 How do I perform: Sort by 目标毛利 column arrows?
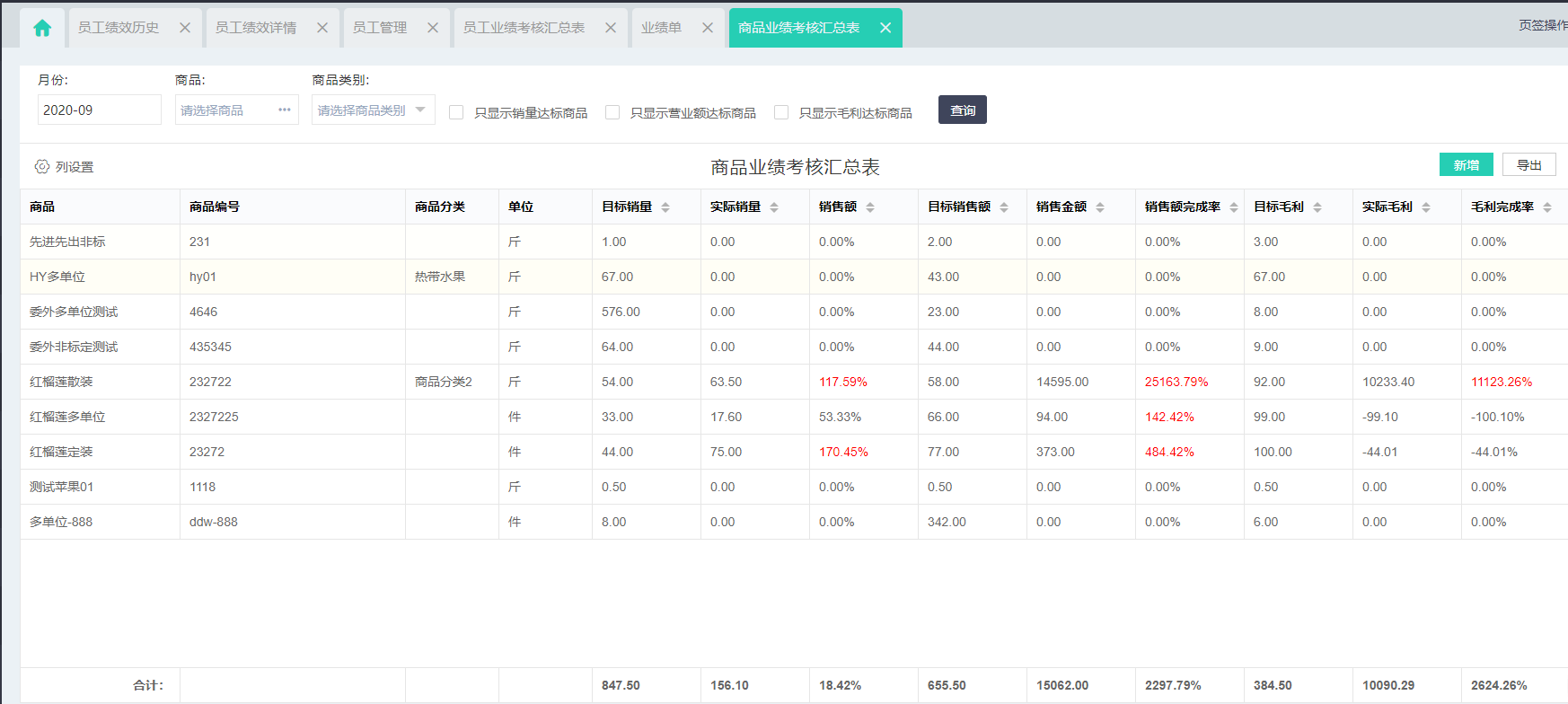pyautogui.click(x=1317, y=207)
